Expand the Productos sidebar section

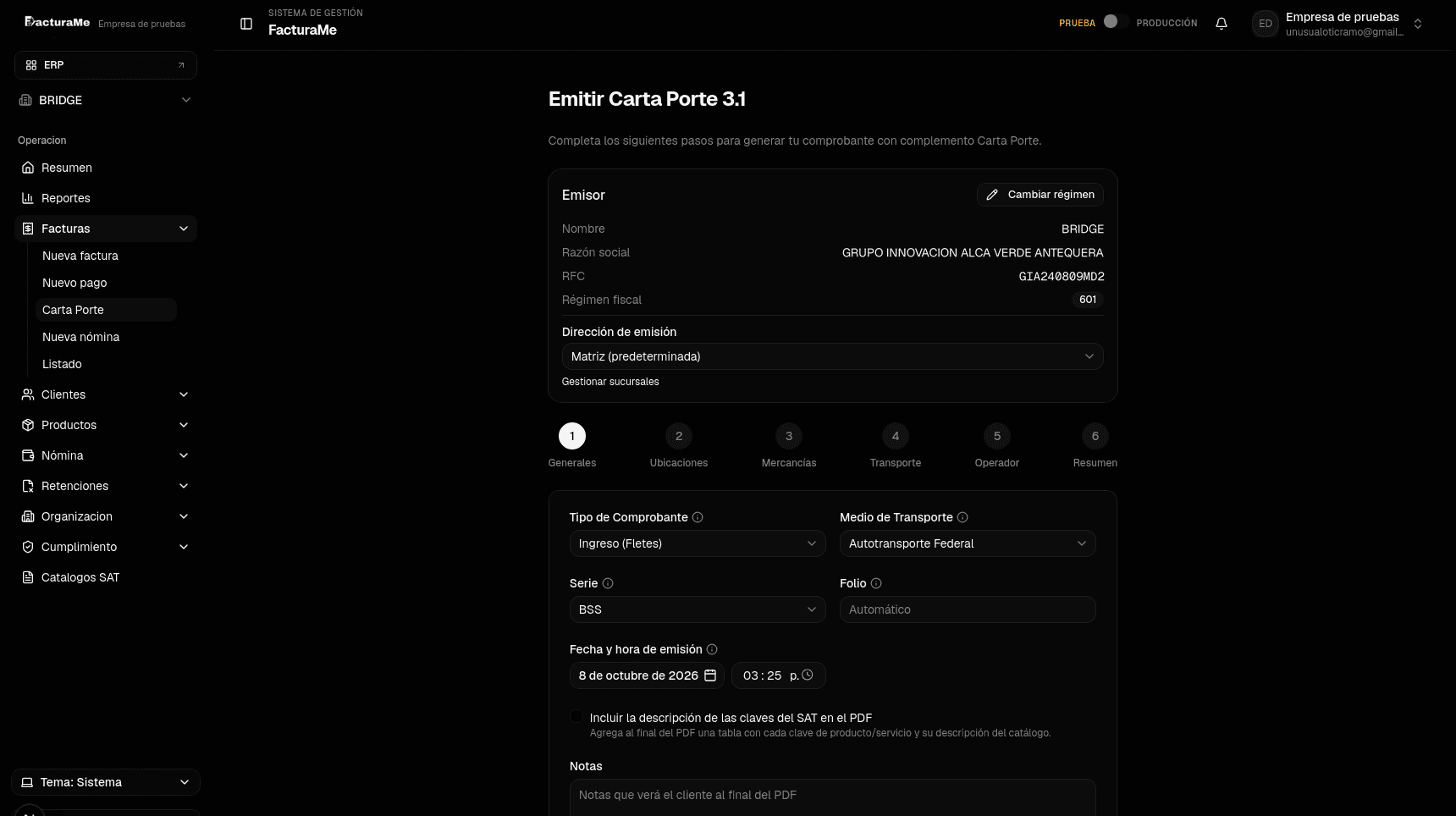pos(106,425)
